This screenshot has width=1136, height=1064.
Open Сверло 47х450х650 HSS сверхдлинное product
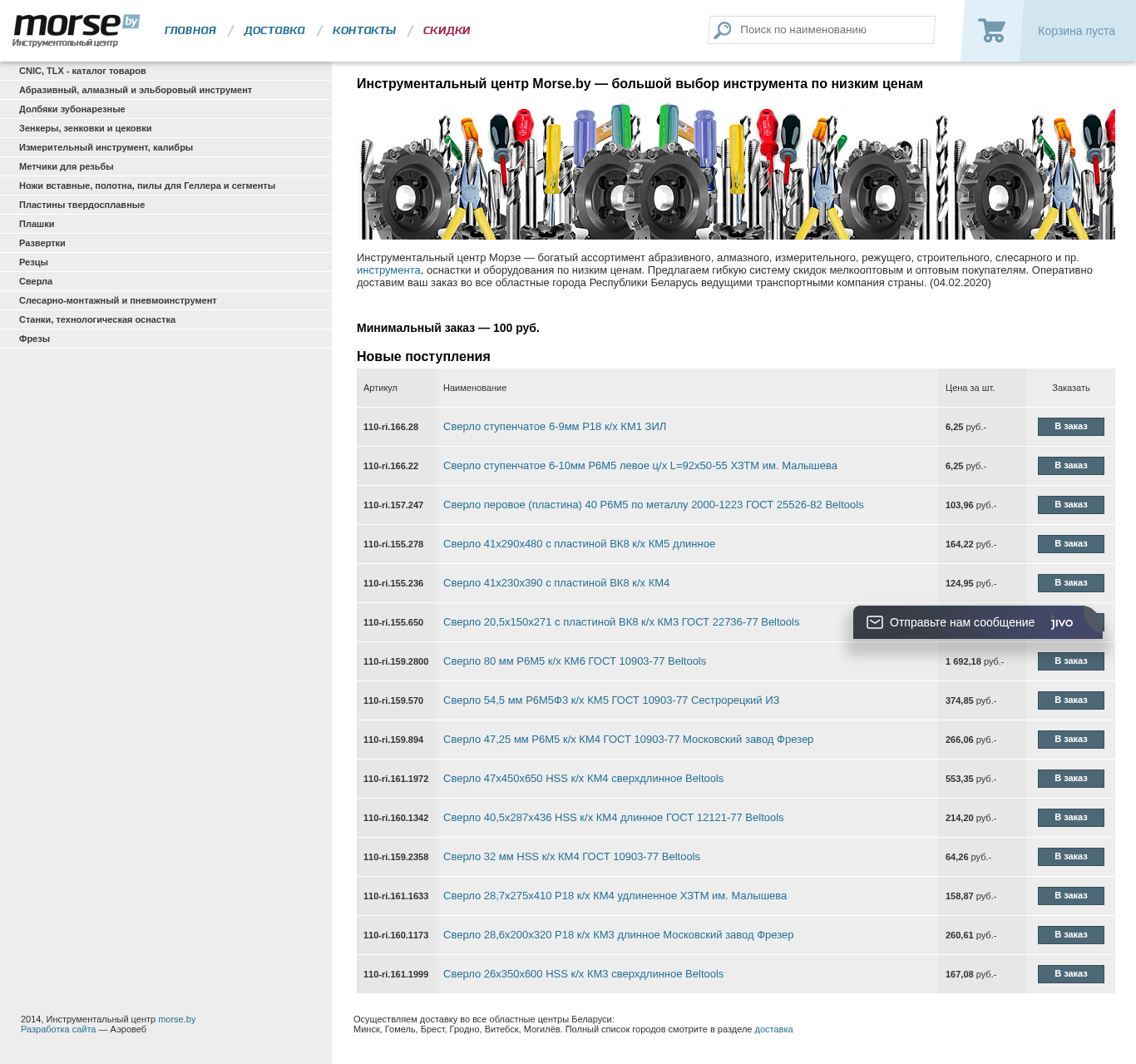pyautogui.click(x=584, y=779)
